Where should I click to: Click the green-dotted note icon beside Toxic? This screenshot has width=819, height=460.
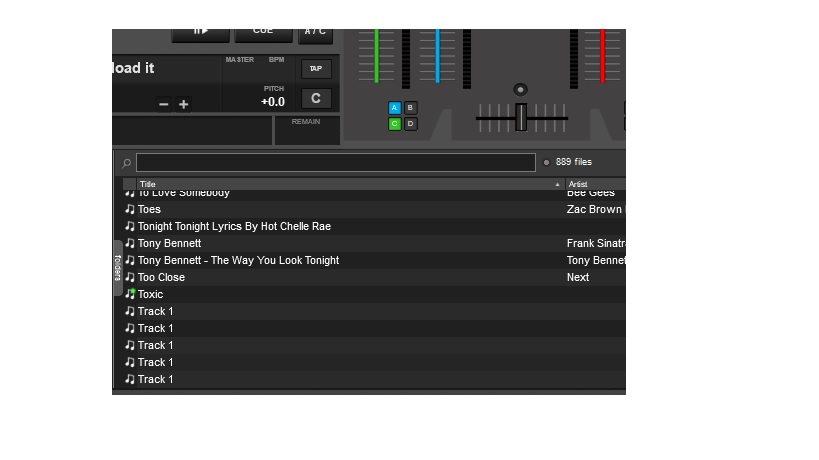pos(130,294)
